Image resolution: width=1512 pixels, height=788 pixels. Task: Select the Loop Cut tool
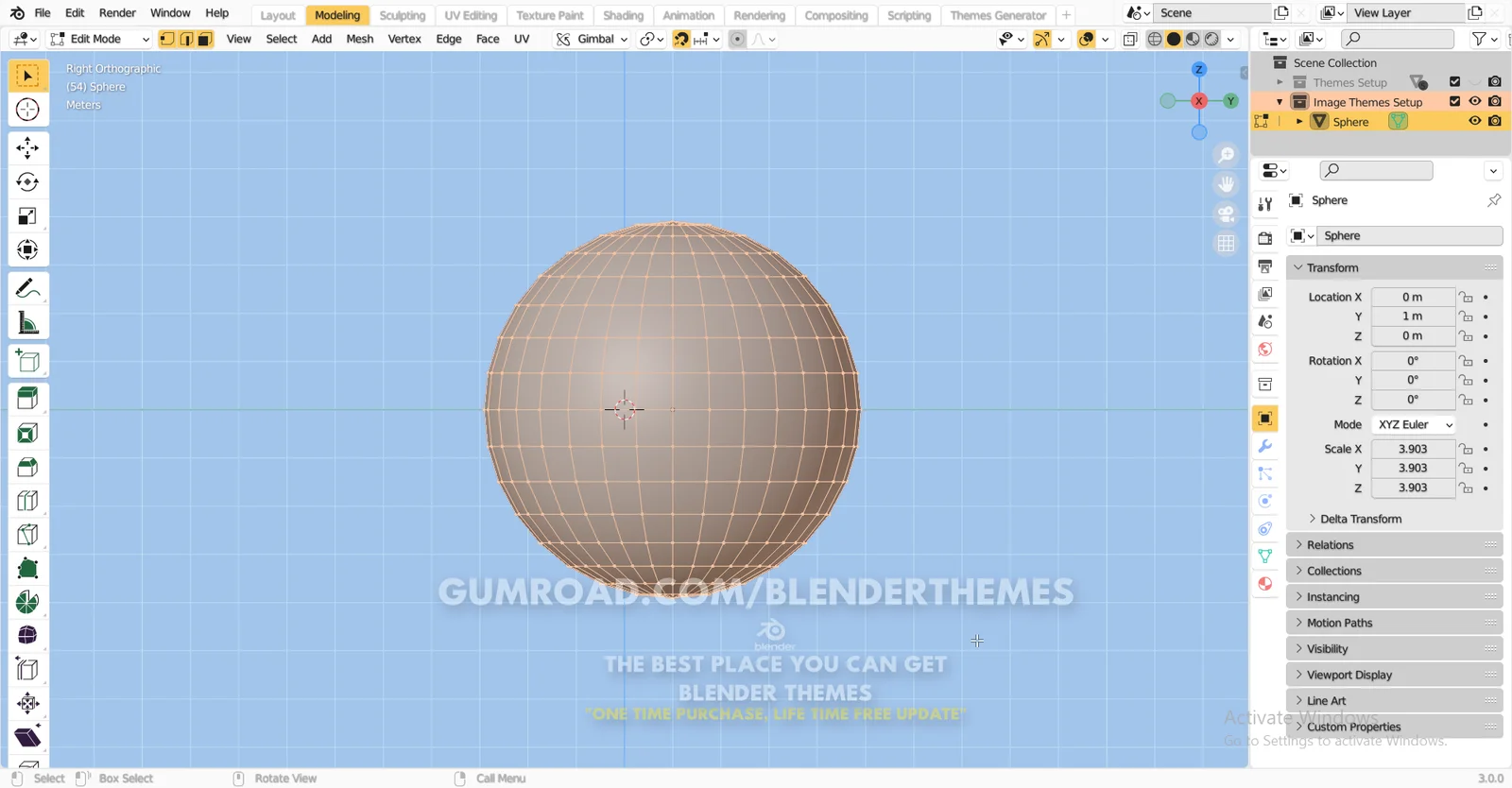tap(27, 501)
